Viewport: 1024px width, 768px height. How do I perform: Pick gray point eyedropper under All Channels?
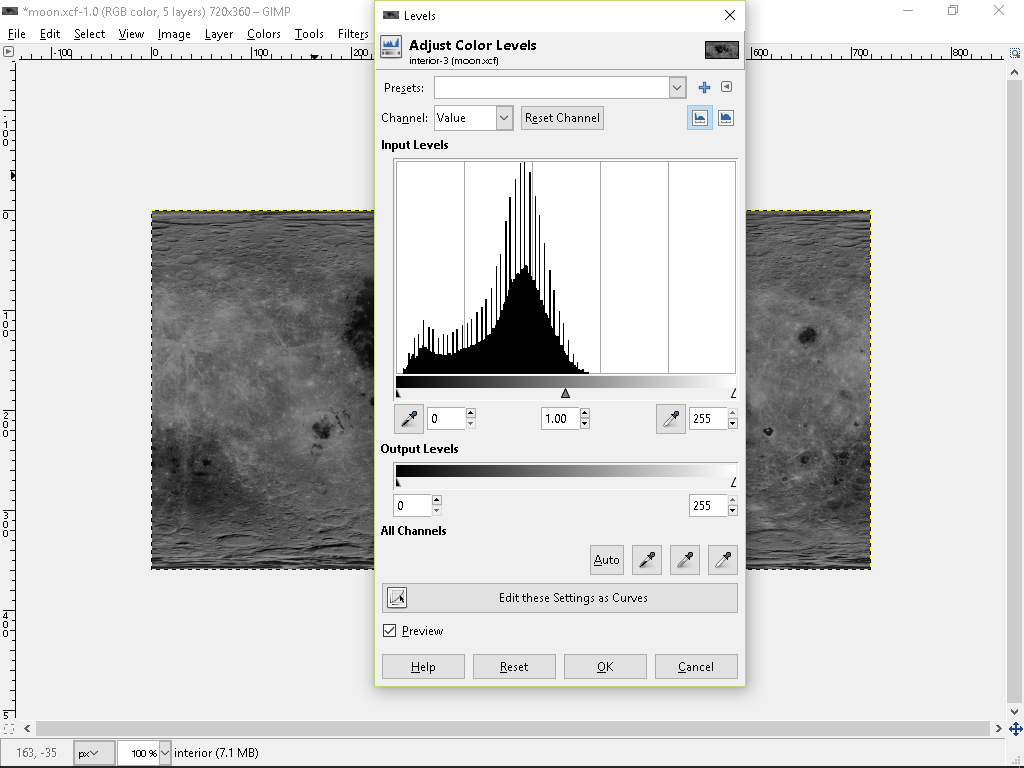(685, 559)
